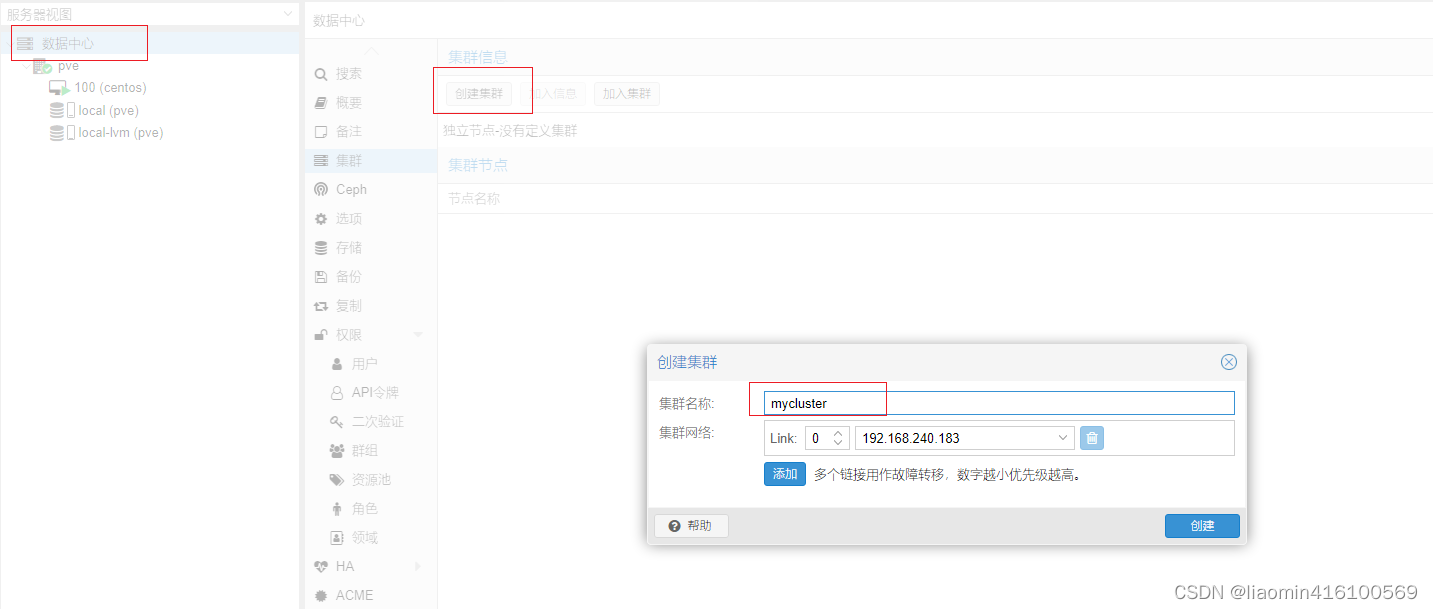Screen dimensions: 1433x609
Task: Click the 存储 database icon in menu
Action: tap(321, 248)
